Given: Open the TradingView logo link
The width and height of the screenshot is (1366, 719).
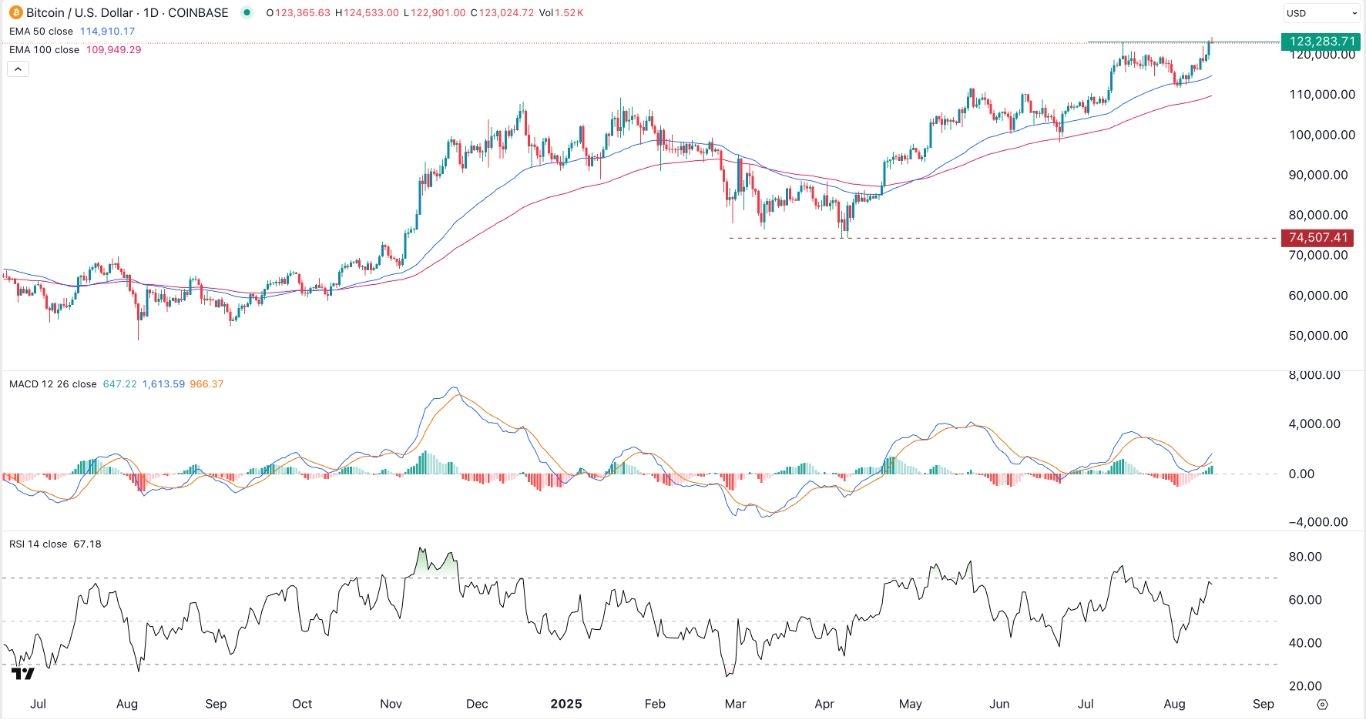Looking at the screenshot, I should coord(22,674).
